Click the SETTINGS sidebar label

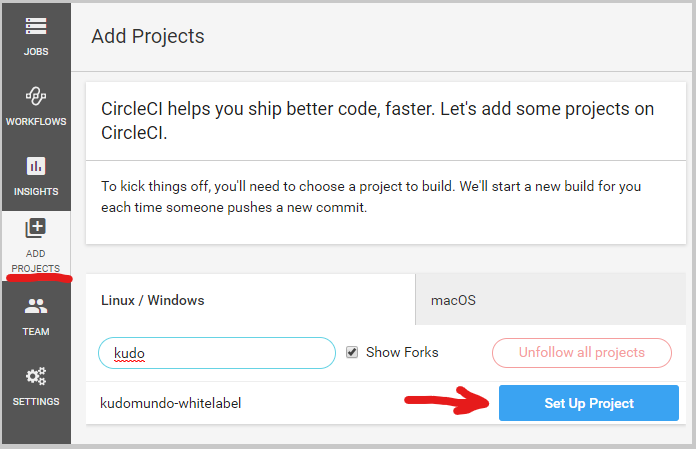click(36, 402)
